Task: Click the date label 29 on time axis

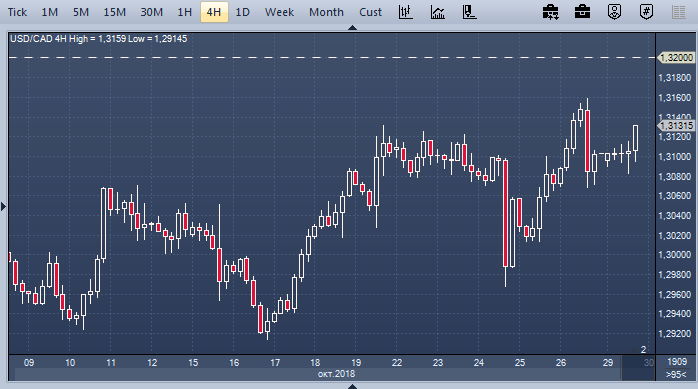Action: tap(608, 363)
